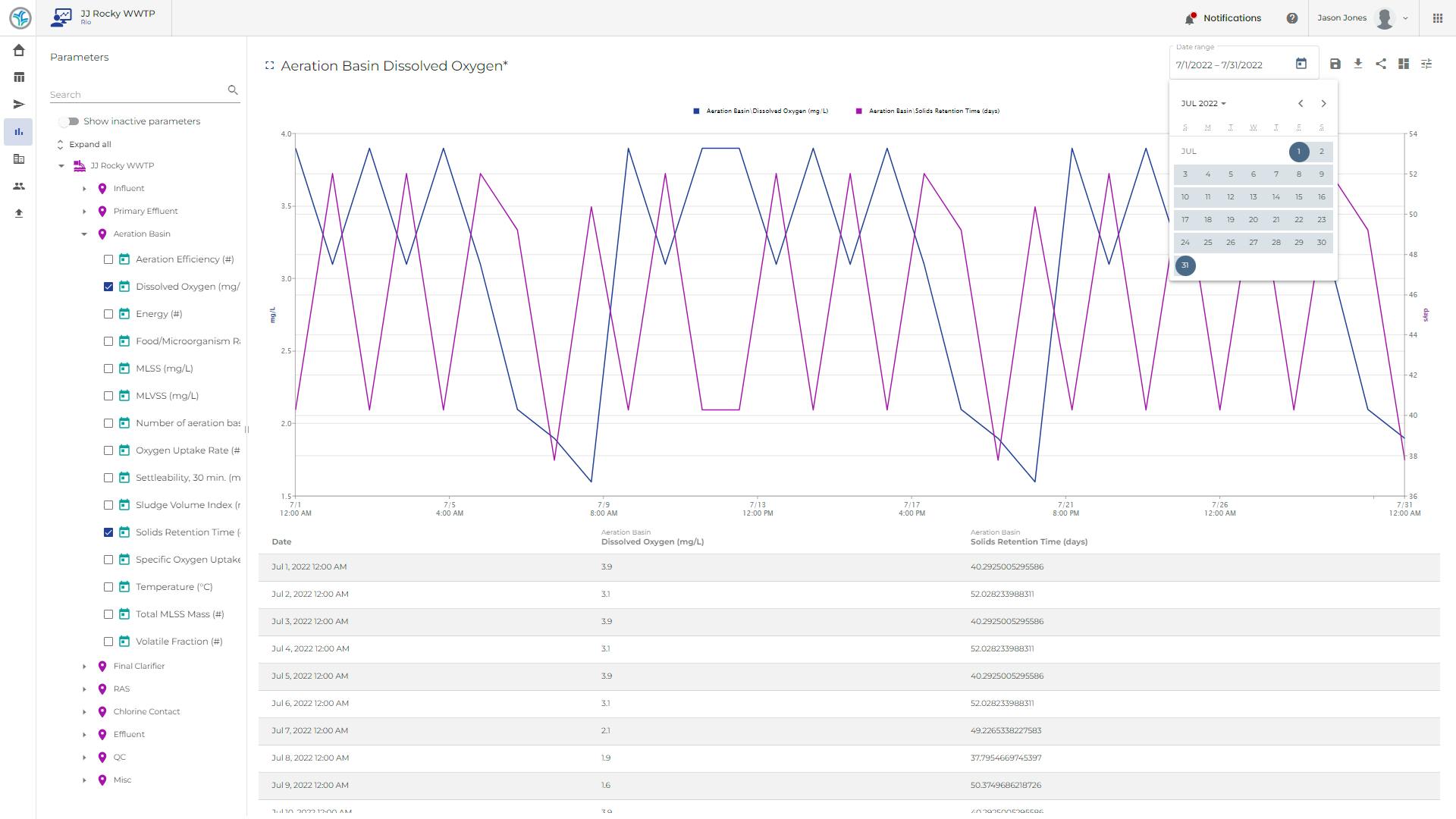Click the users sidebar icon
The image size is (1456, 819).
[19, 186]
